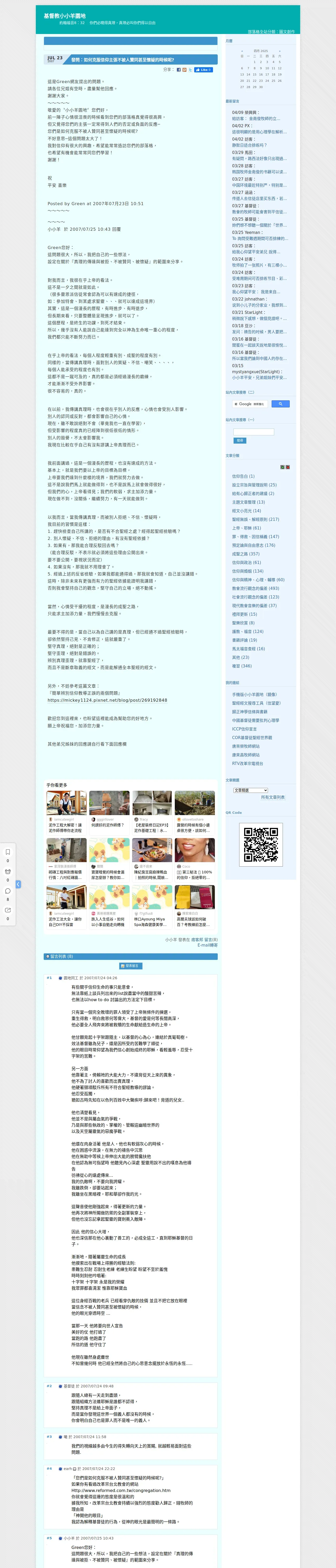Open category 信仰告白 (1)

coord(243,477)
